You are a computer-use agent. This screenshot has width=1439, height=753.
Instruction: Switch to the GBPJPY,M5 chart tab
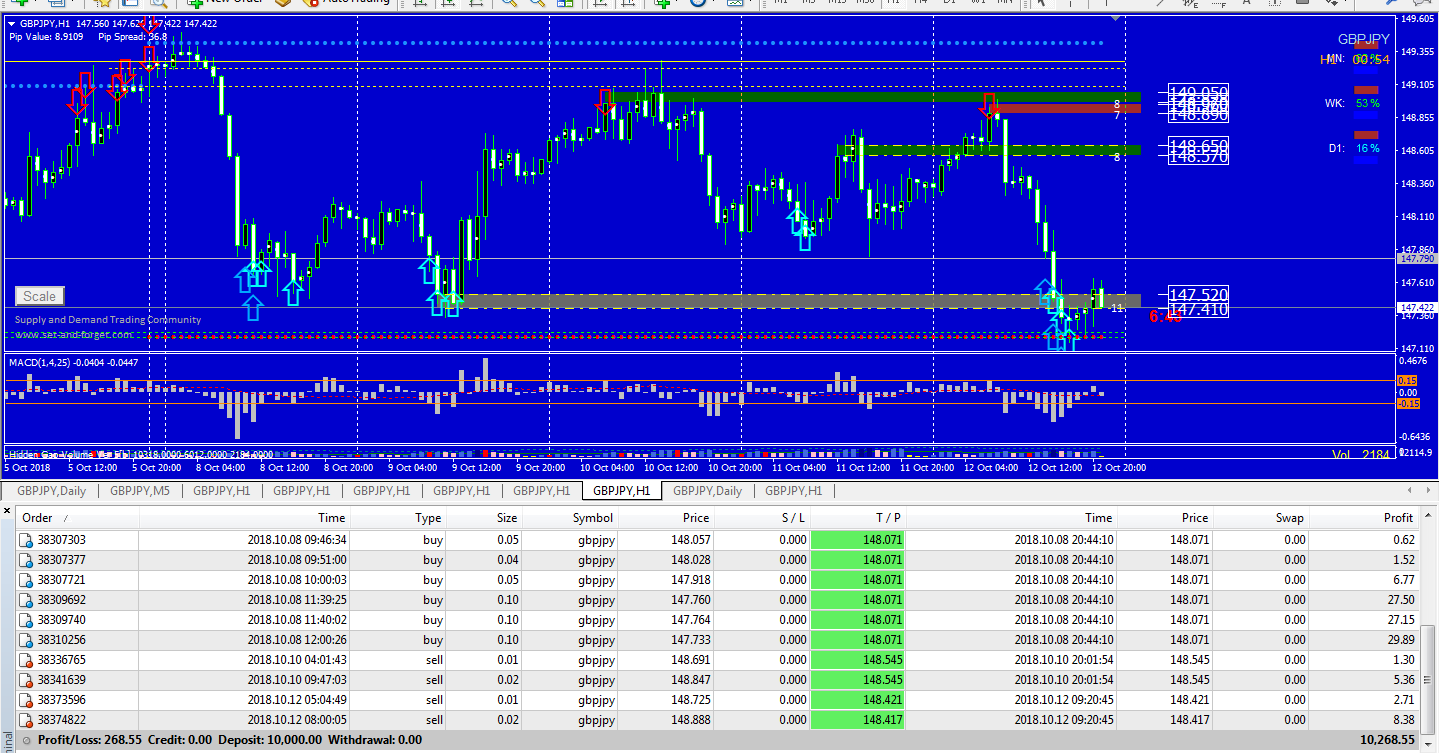[x=140, y=491]
